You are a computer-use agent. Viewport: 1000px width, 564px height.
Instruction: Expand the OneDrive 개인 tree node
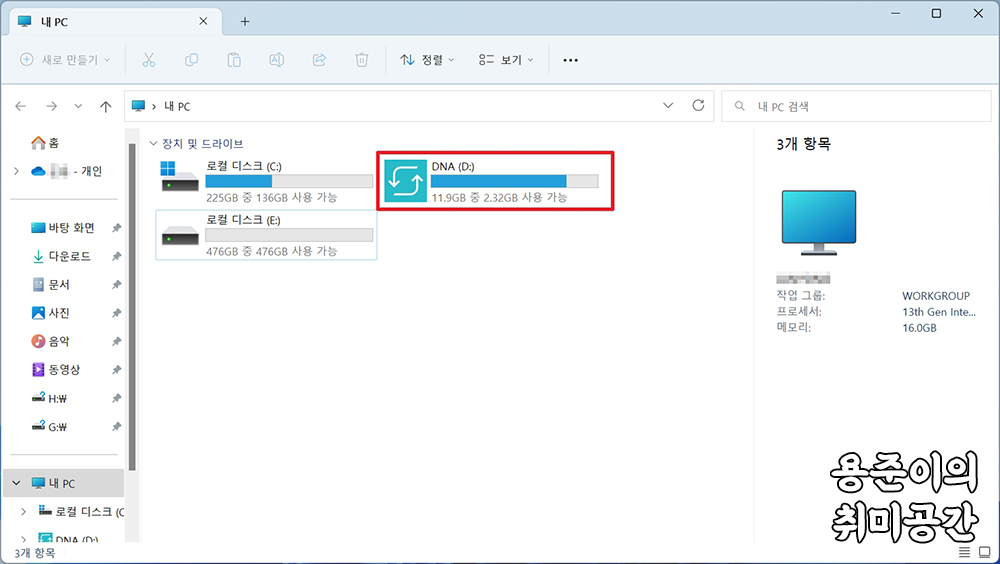[x=17, y=171]
